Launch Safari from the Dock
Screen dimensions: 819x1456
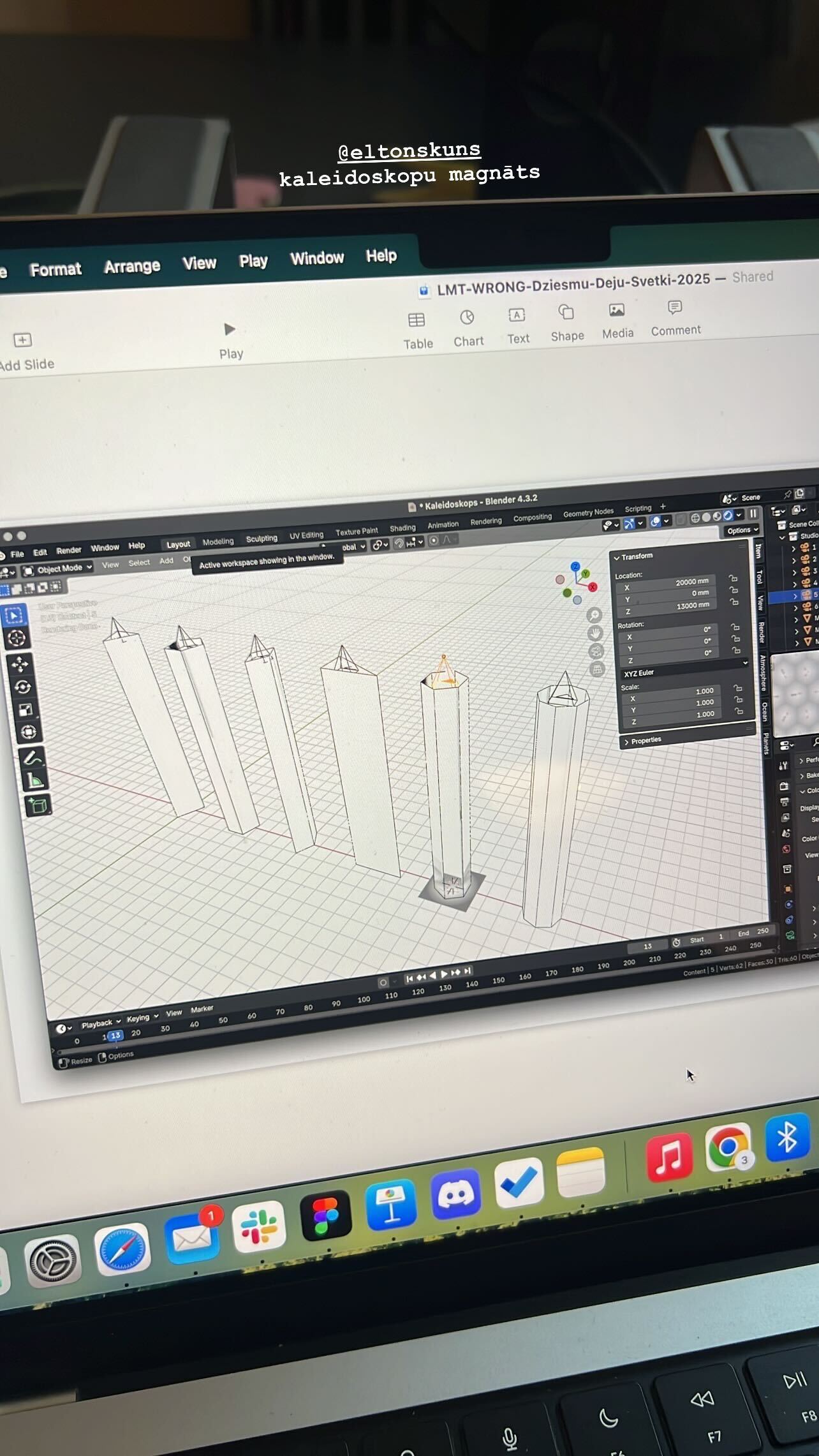[122, 1249]
